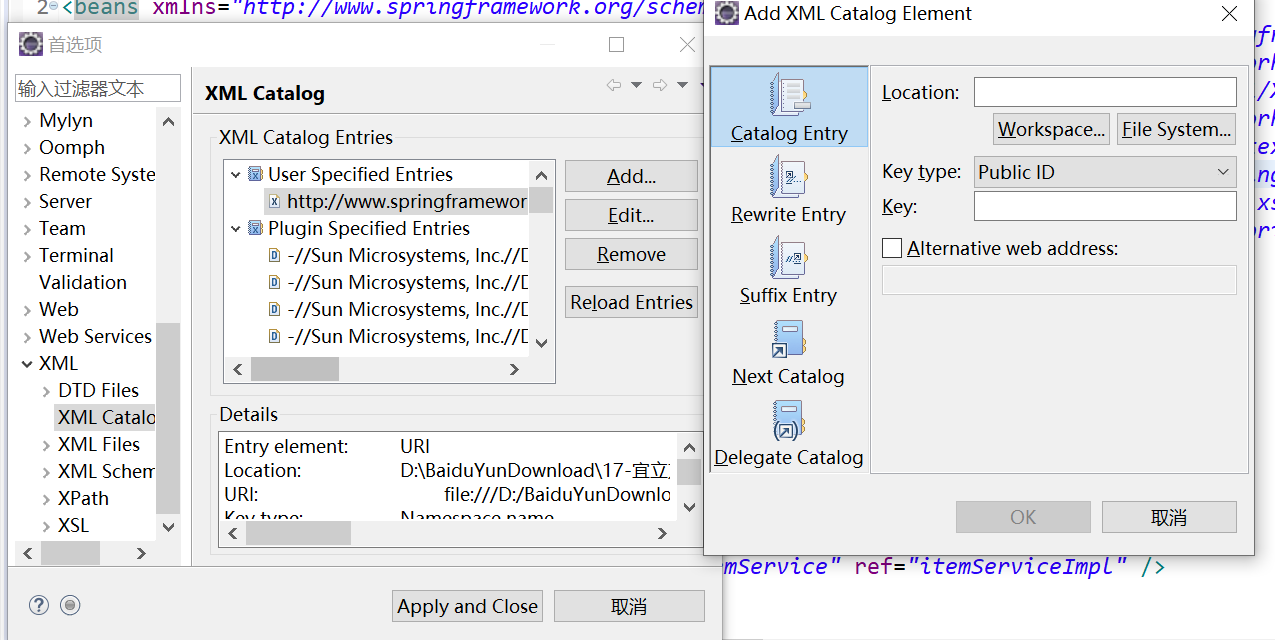1275x640 pixels.
Task: Collapse the XML preferences tree node
Action: (27, 364)
